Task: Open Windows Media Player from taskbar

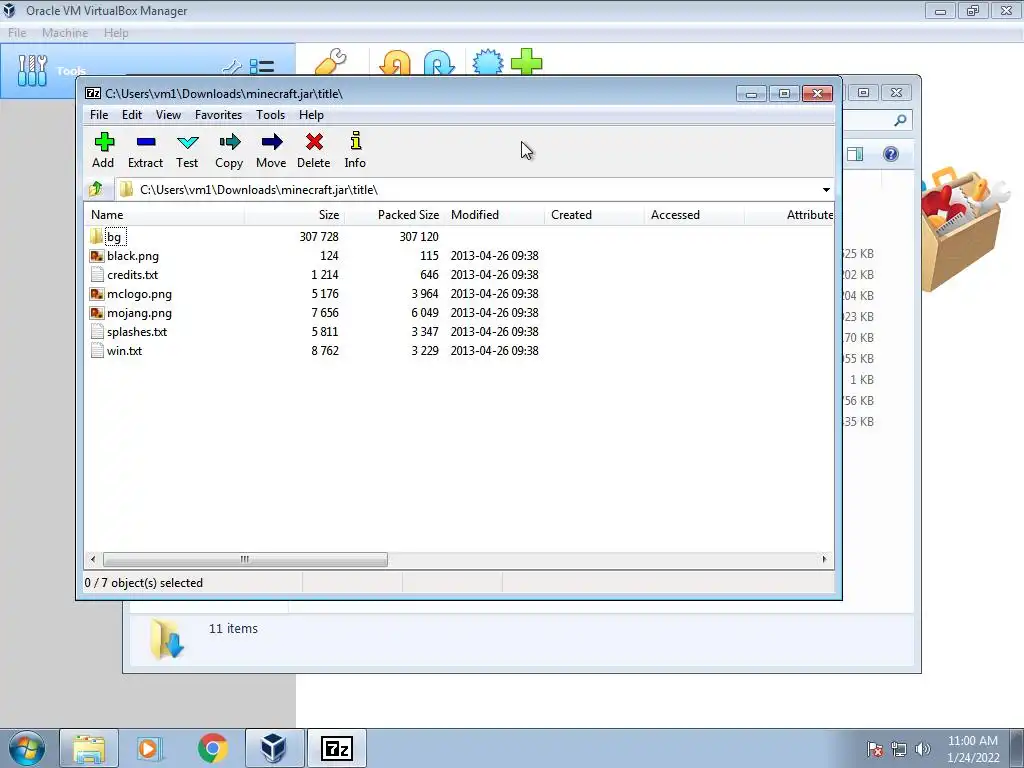Action: [149, 748]
